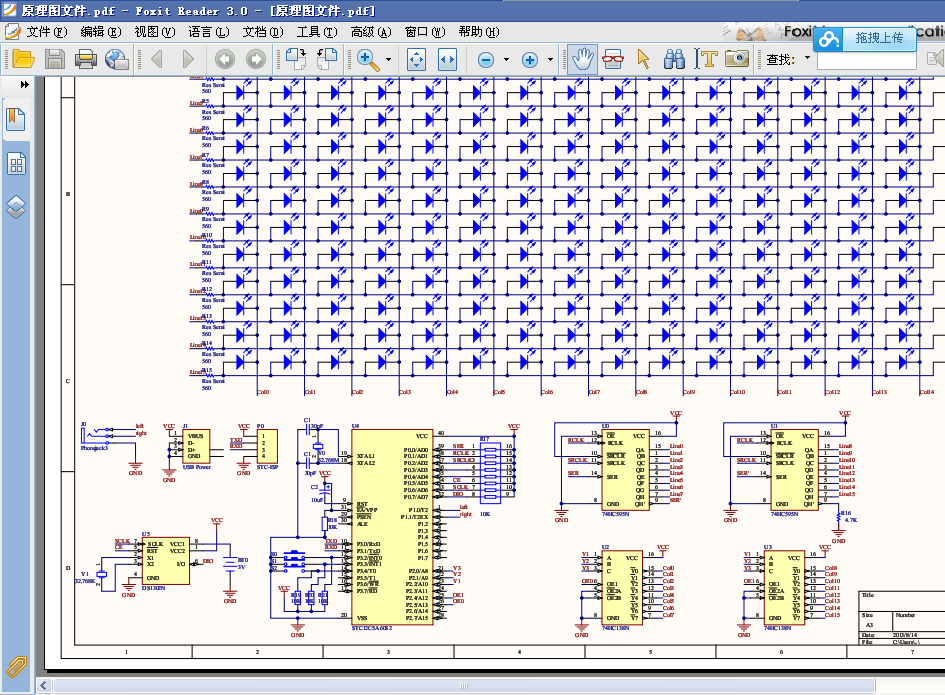Go to the next page arrow

pos(187,59)
